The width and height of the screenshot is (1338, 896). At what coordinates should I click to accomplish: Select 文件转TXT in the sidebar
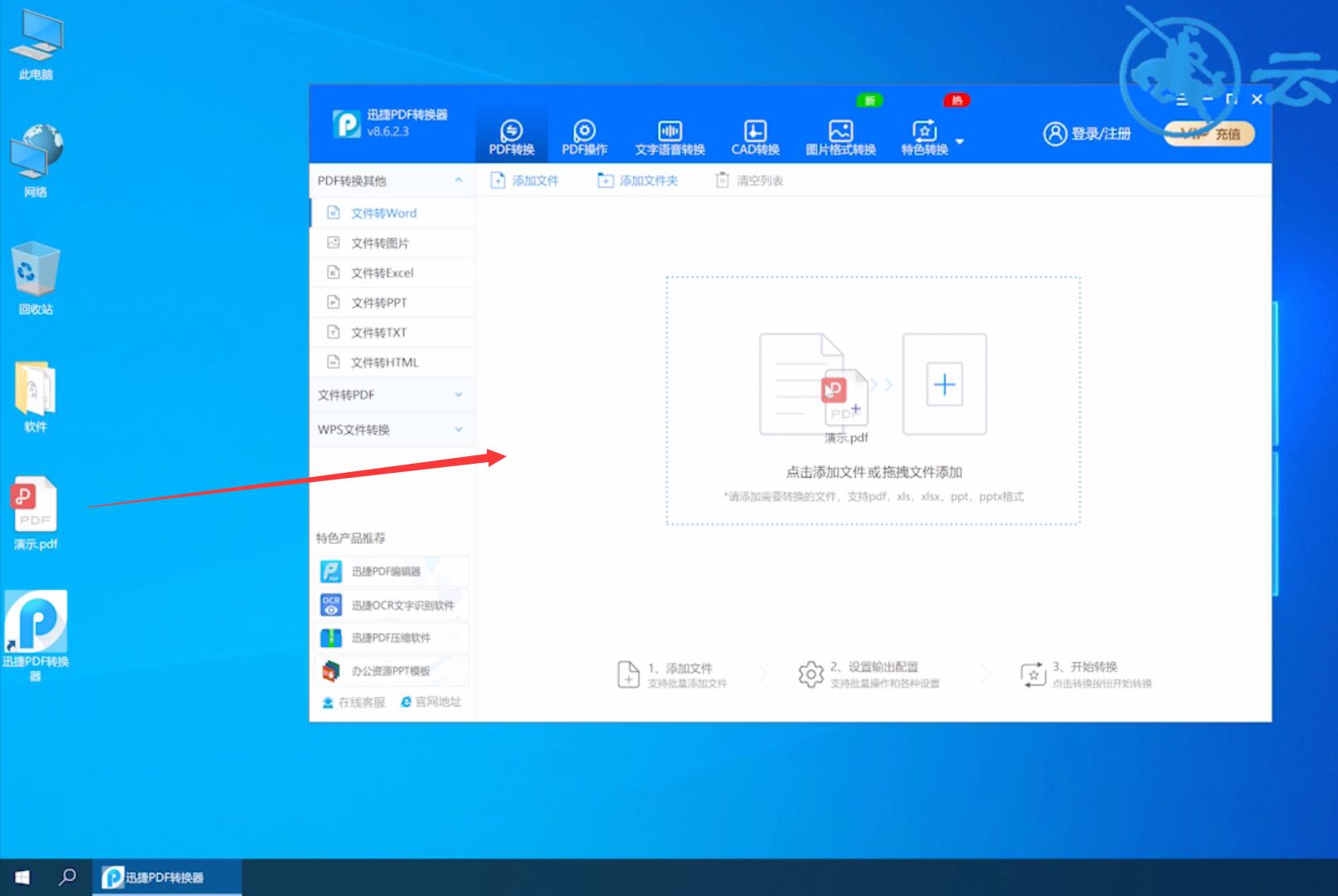tap(392, 332)
